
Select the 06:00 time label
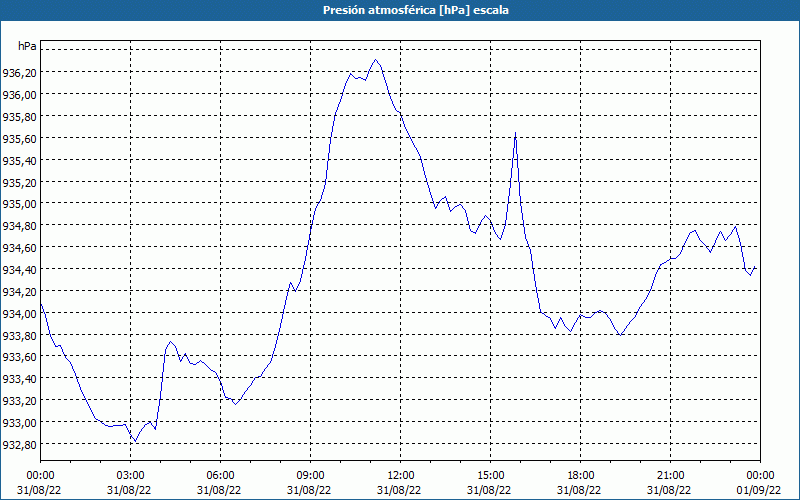220,476
